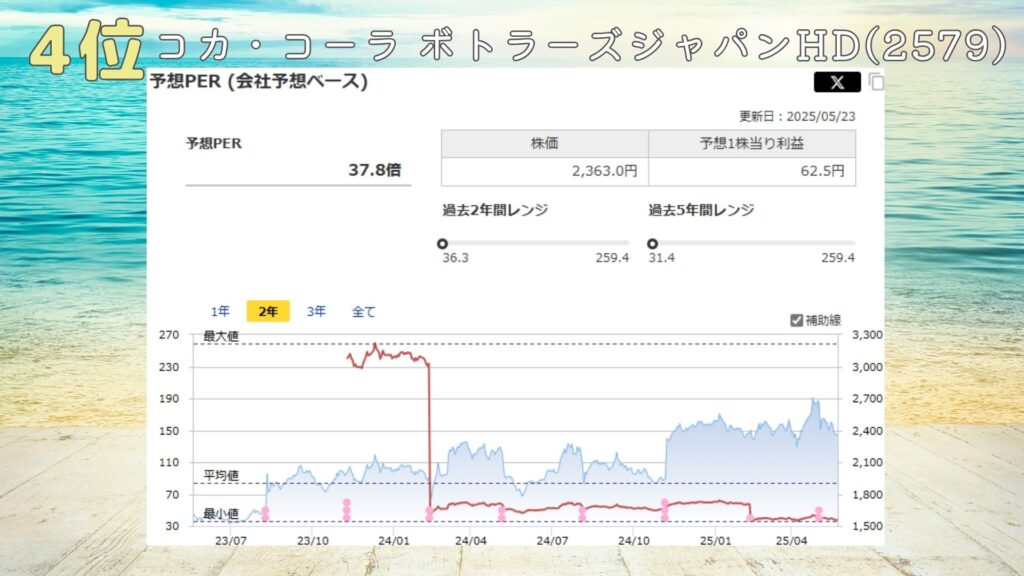The image size is (1024, 576).
Task: Click the 過去2年間レンジ slider handle
Action: pos(443,243)
